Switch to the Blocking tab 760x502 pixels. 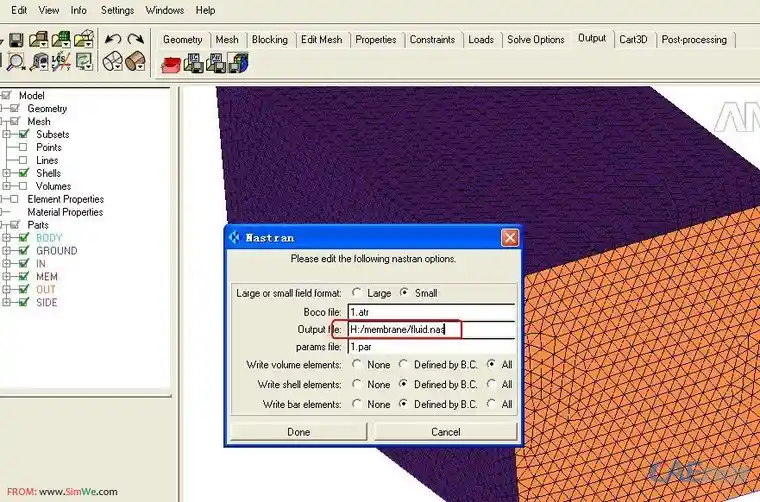269,40
